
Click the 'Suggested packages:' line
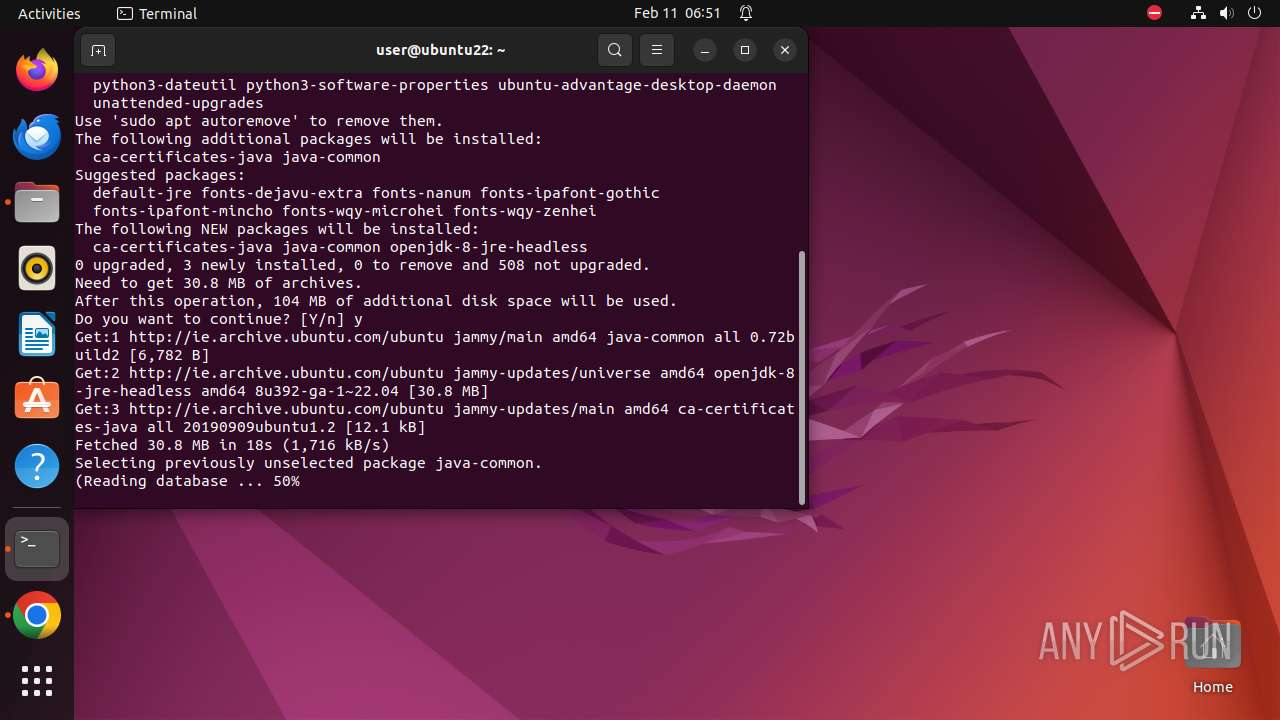160,175
